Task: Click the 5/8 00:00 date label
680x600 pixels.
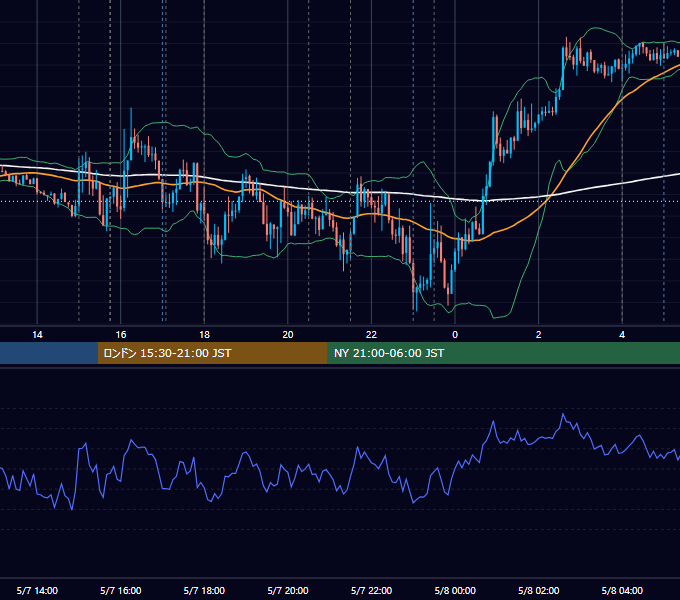Action: click(x=455, y=590)
